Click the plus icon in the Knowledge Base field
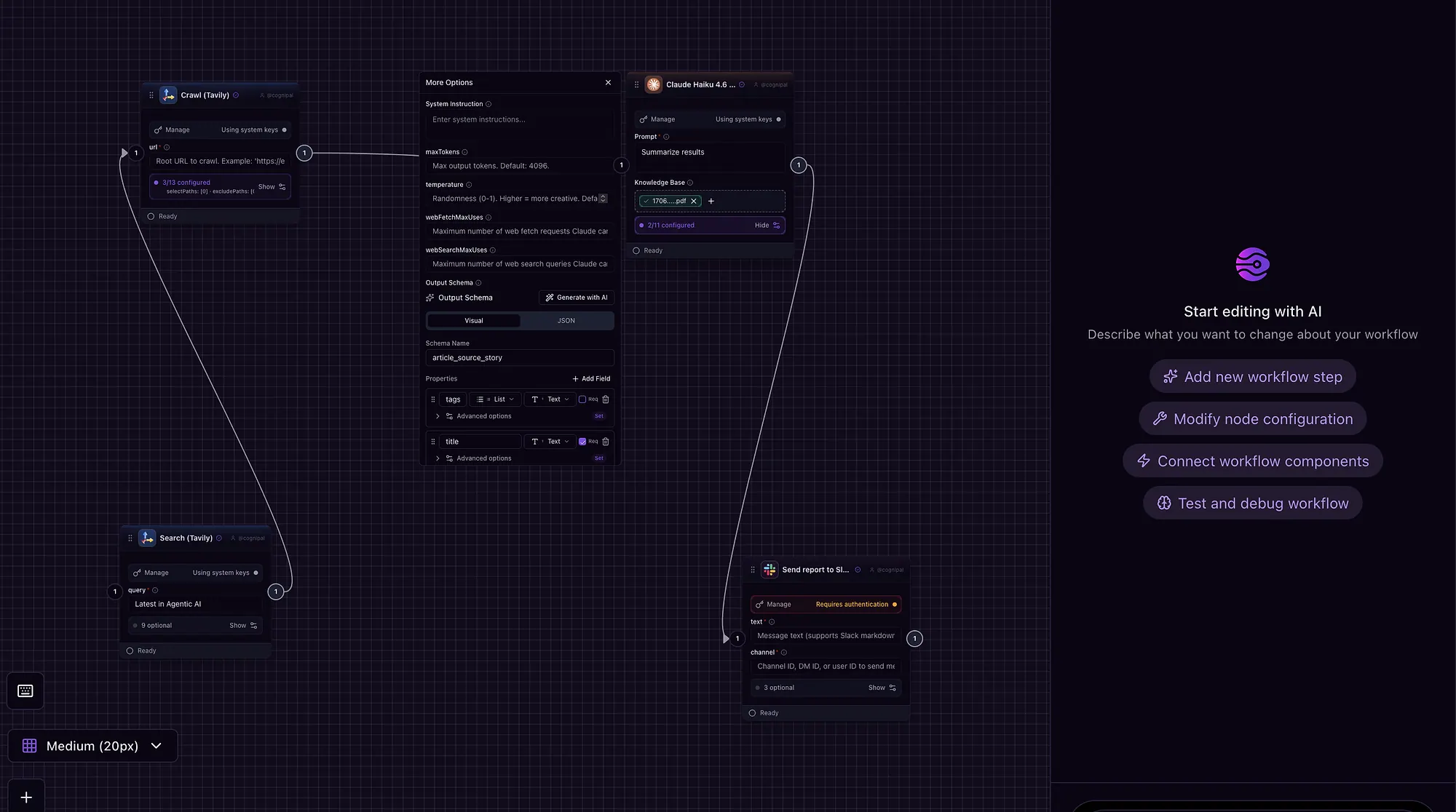 coord(711,201)
